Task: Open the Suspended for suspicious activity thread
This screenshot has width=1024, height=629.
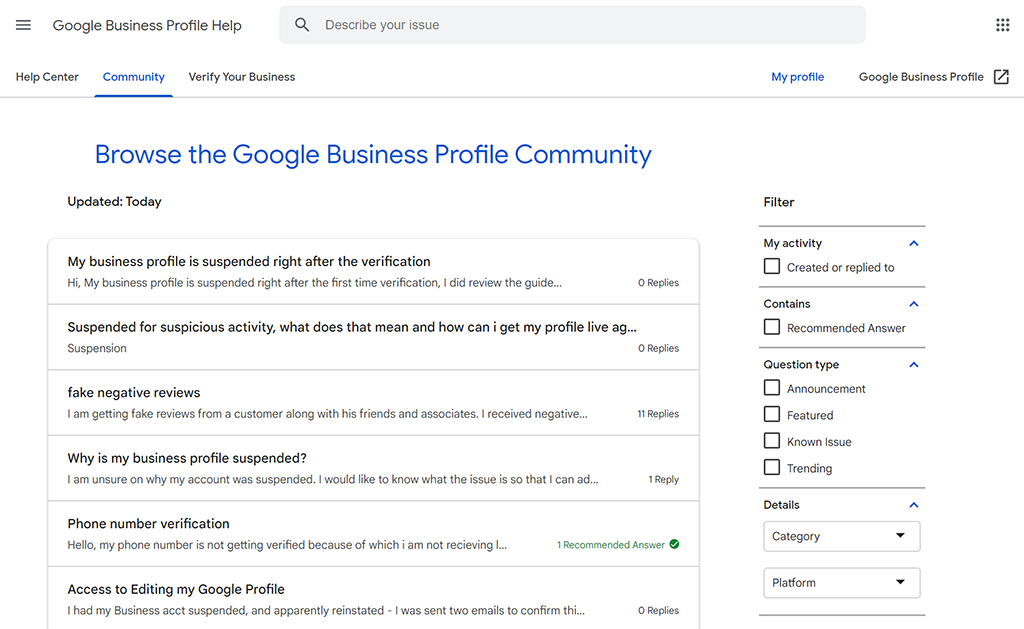Action: (x=373, y=337)
